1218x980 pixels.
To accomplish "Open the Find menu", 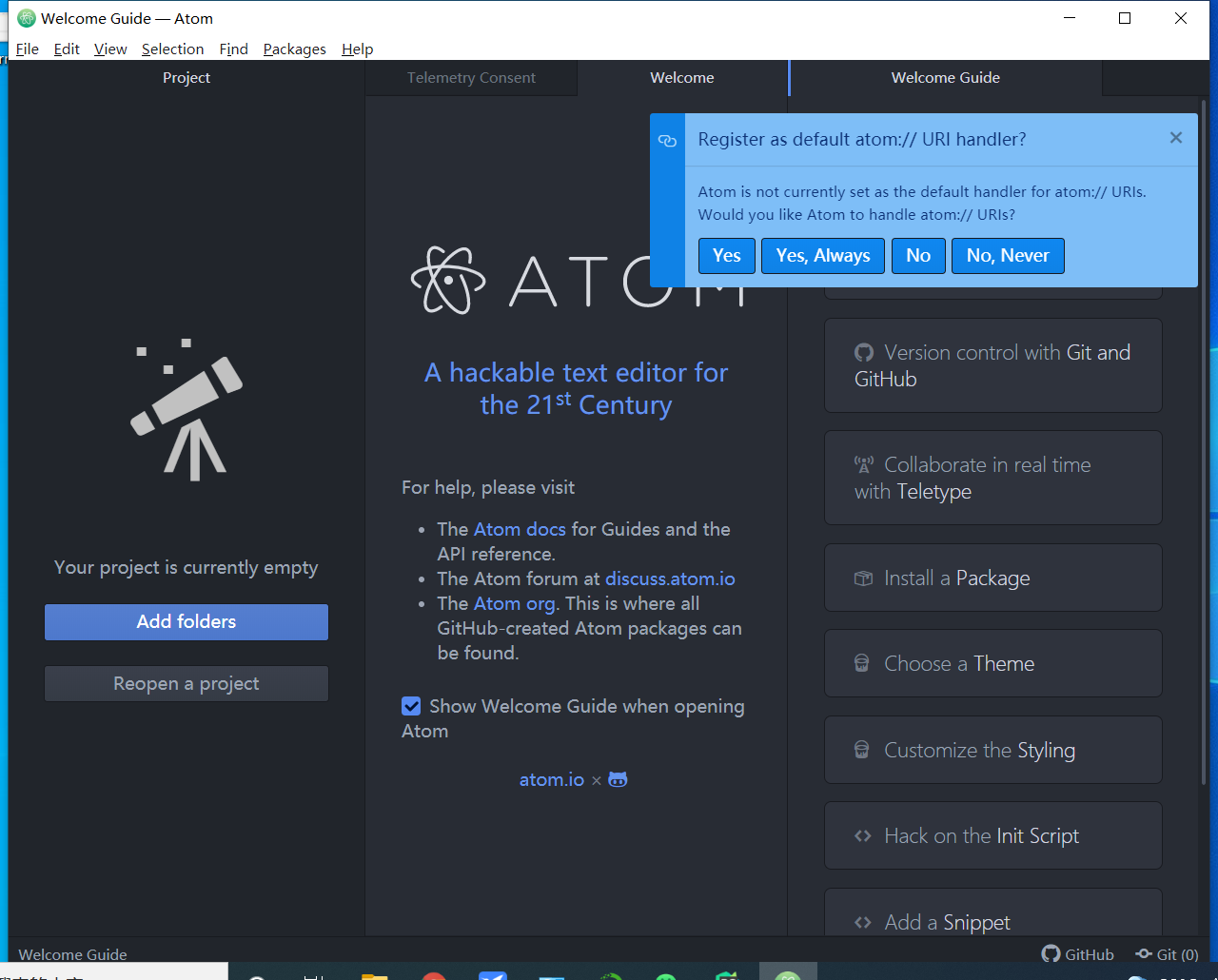I will (233, 49).
